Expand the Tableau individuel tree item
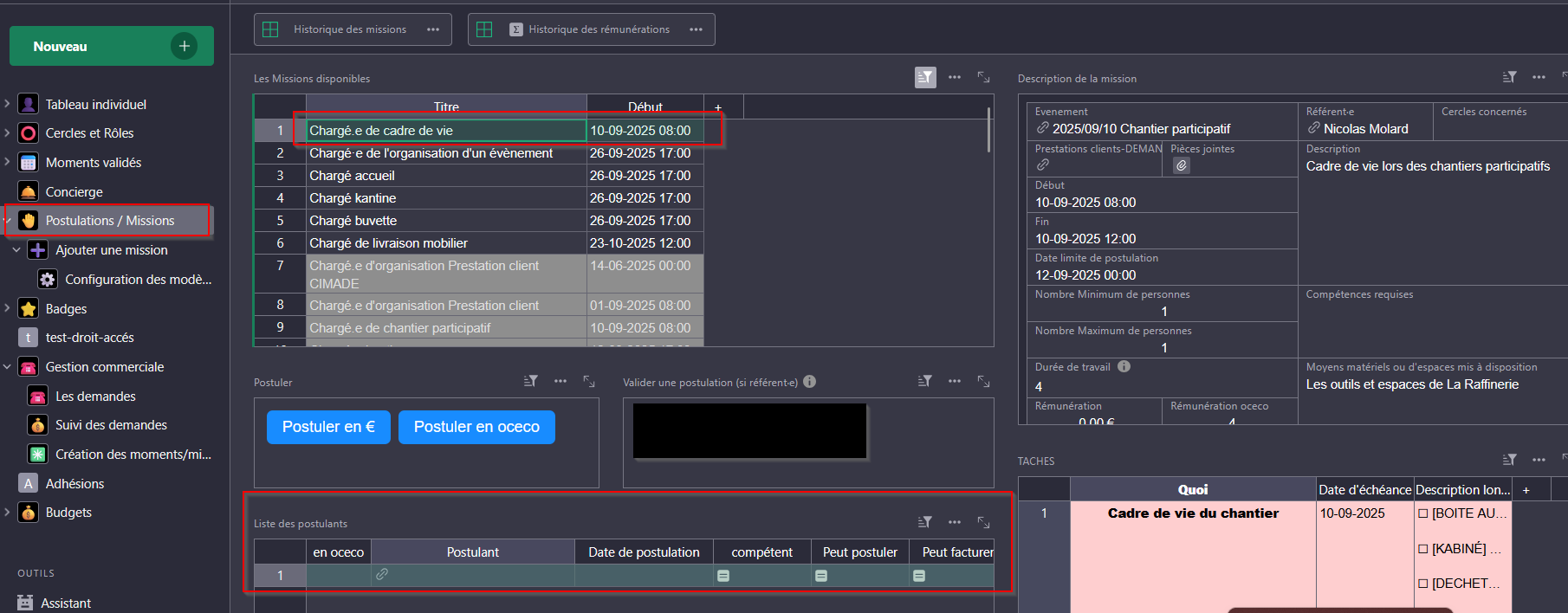1568x613 pixels. click(8, 104)
